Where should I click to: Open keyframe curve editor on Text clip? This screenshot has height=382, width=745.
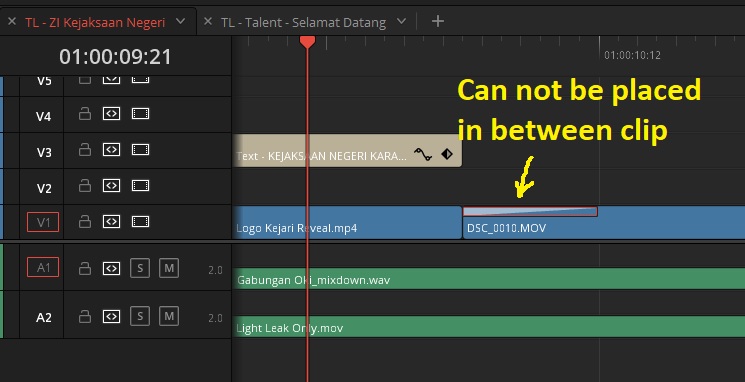click(x=422, y=154)
